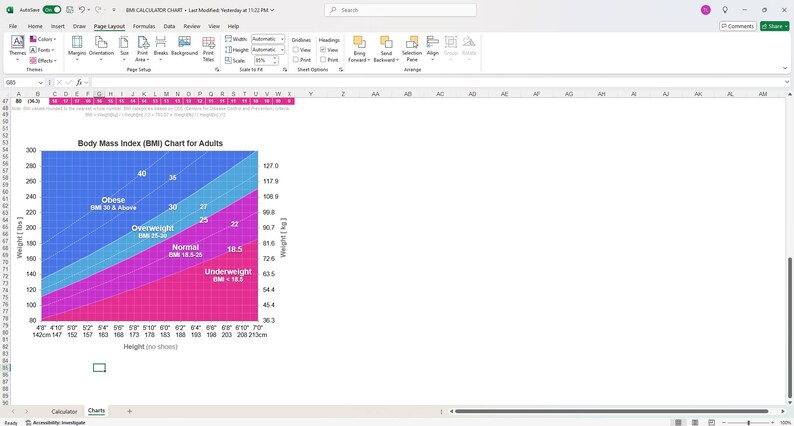
Task: Open the File menu
Action: pos(13,26)
